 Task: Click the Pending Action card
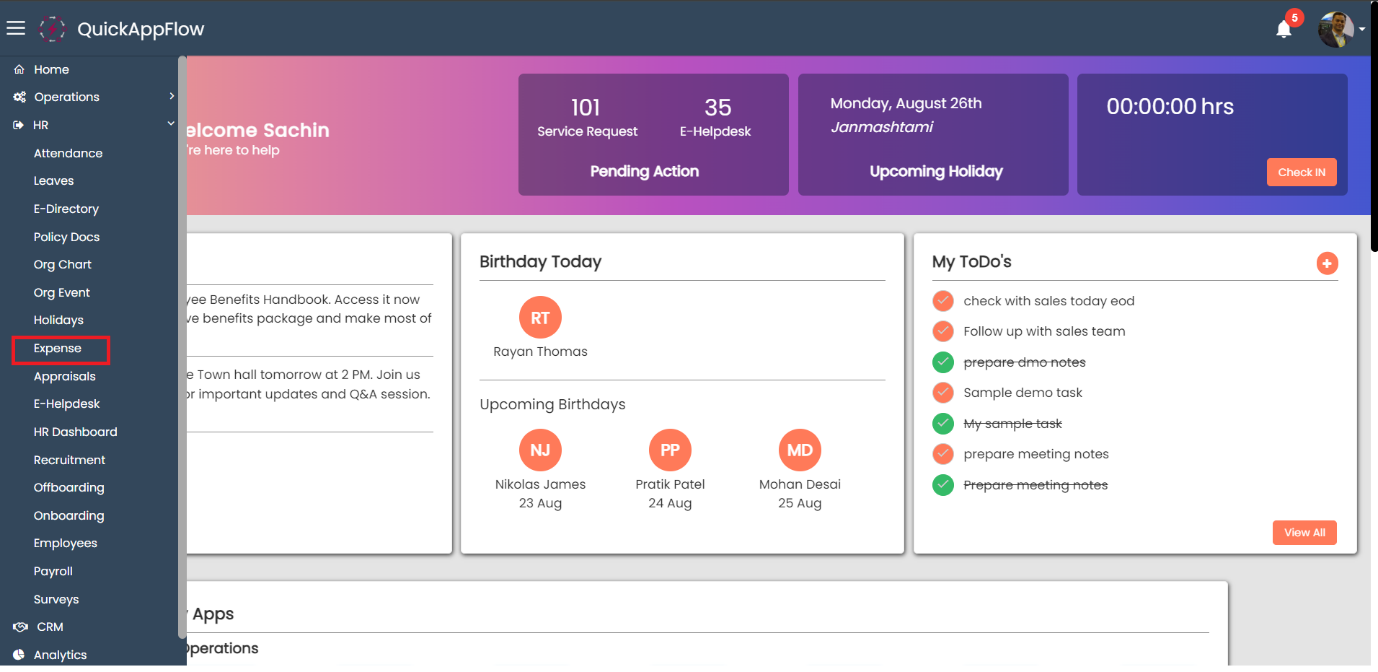pyautogui.click(x=652, y=135)
